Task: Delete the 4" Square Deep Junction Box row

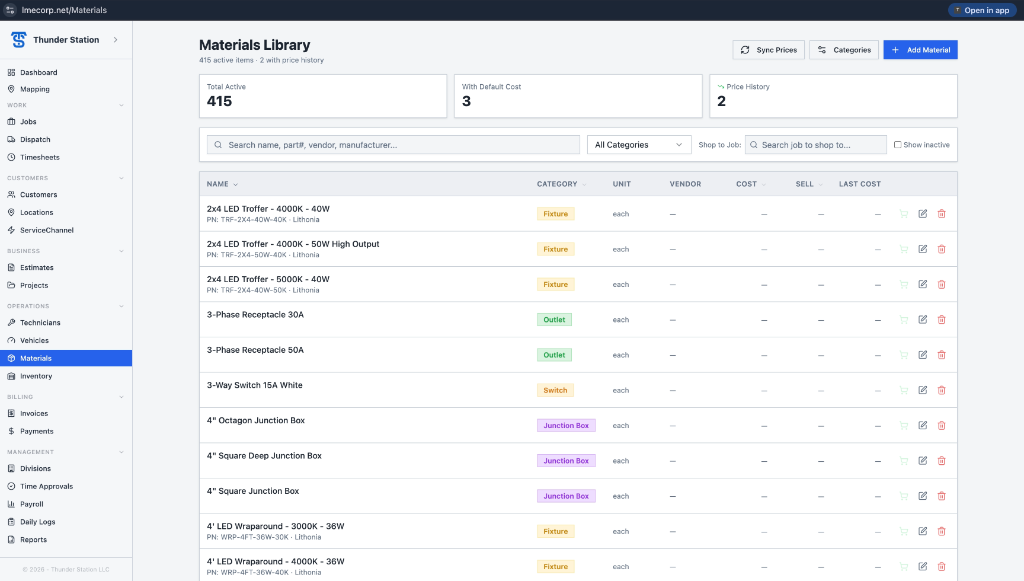Action: click(x=942, y=460)
